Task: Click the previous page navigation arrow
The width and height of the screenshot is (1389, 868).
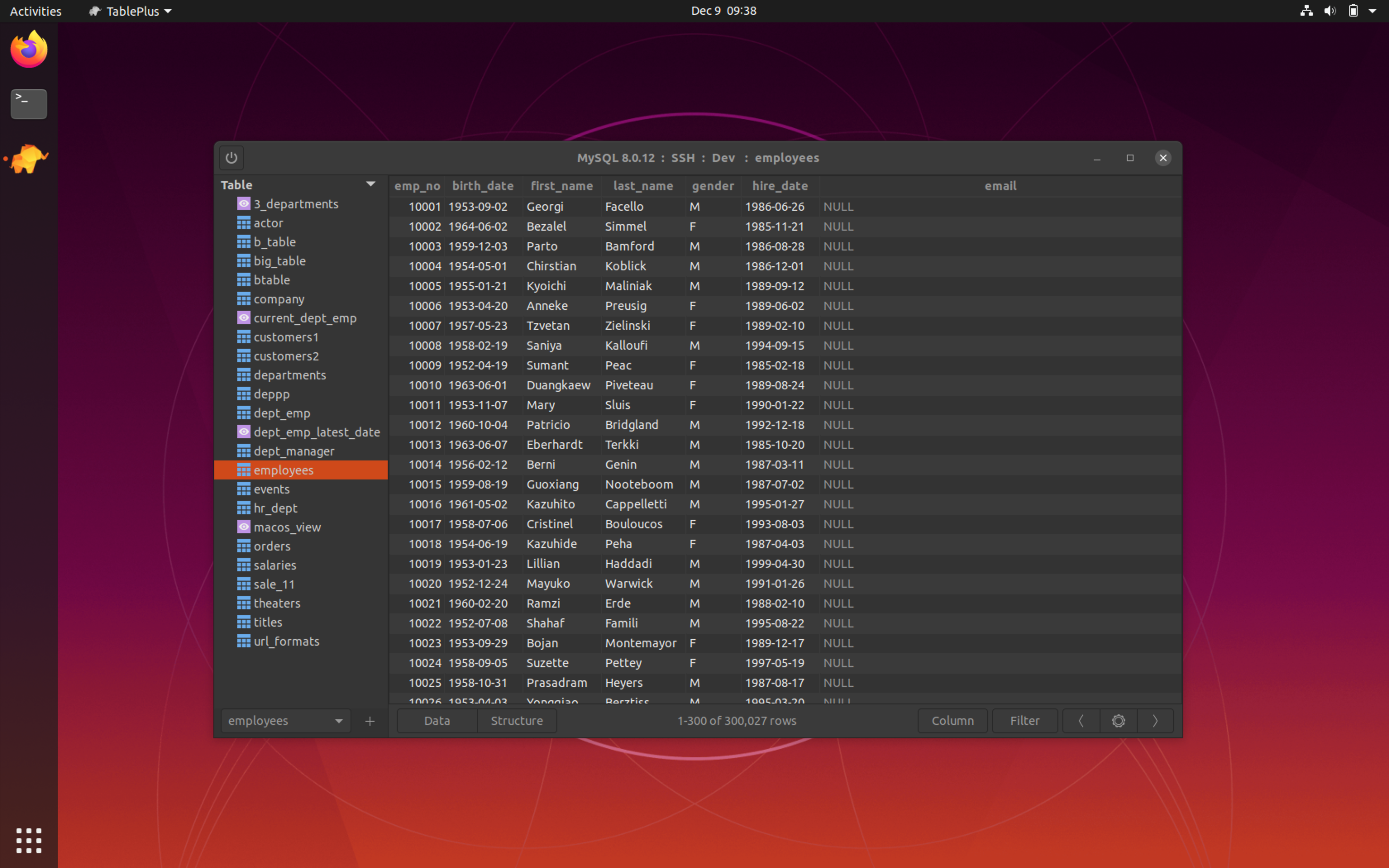Action: [1081, 720]
